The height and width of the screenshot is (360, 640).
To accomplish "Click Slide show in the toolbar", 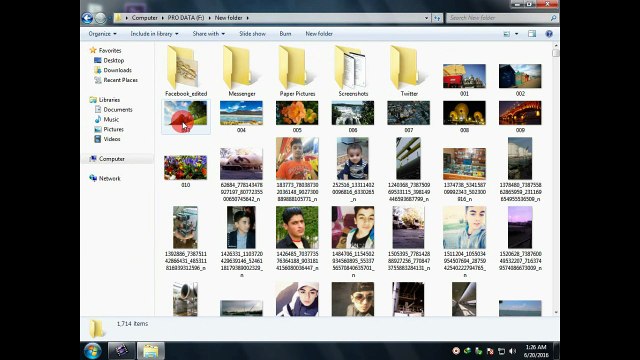I will (x=252, y=34).
